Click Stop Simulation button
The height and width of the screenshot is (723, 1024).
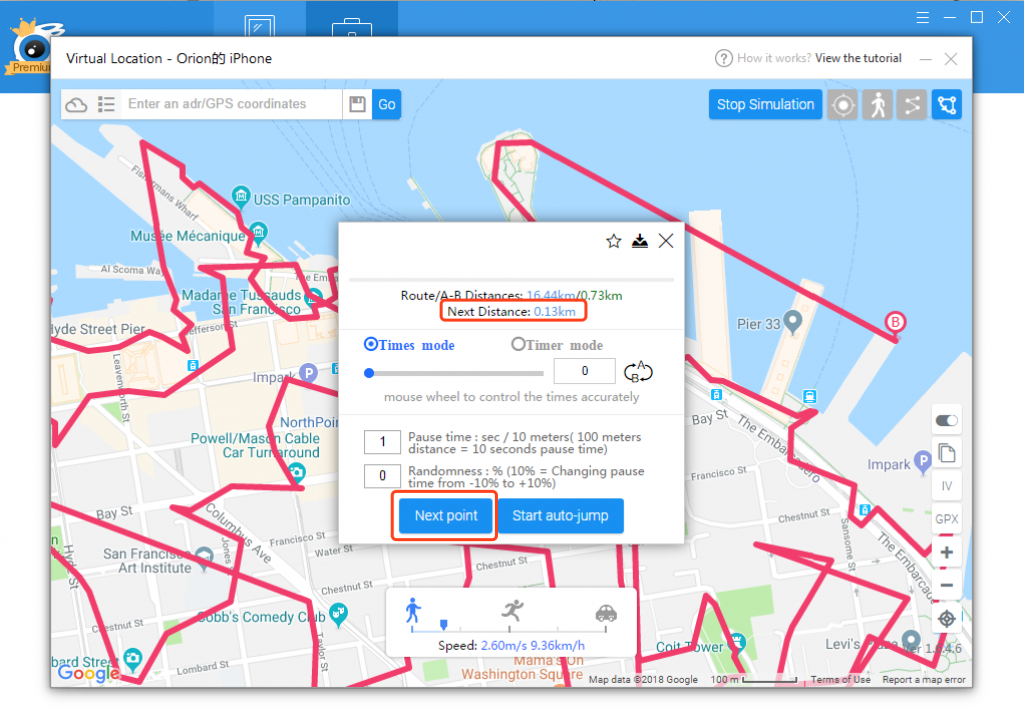coord(765,104)
